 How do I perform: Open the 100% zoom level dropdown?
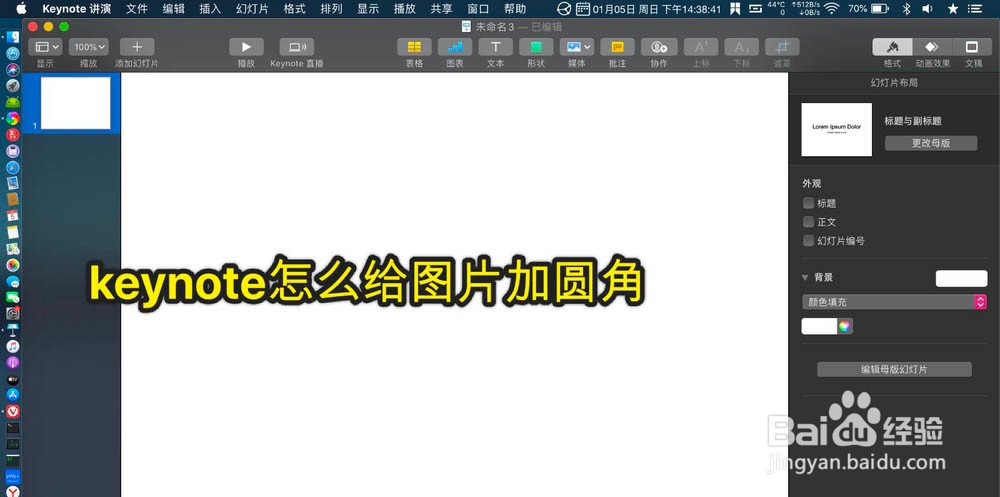[89, 47]
